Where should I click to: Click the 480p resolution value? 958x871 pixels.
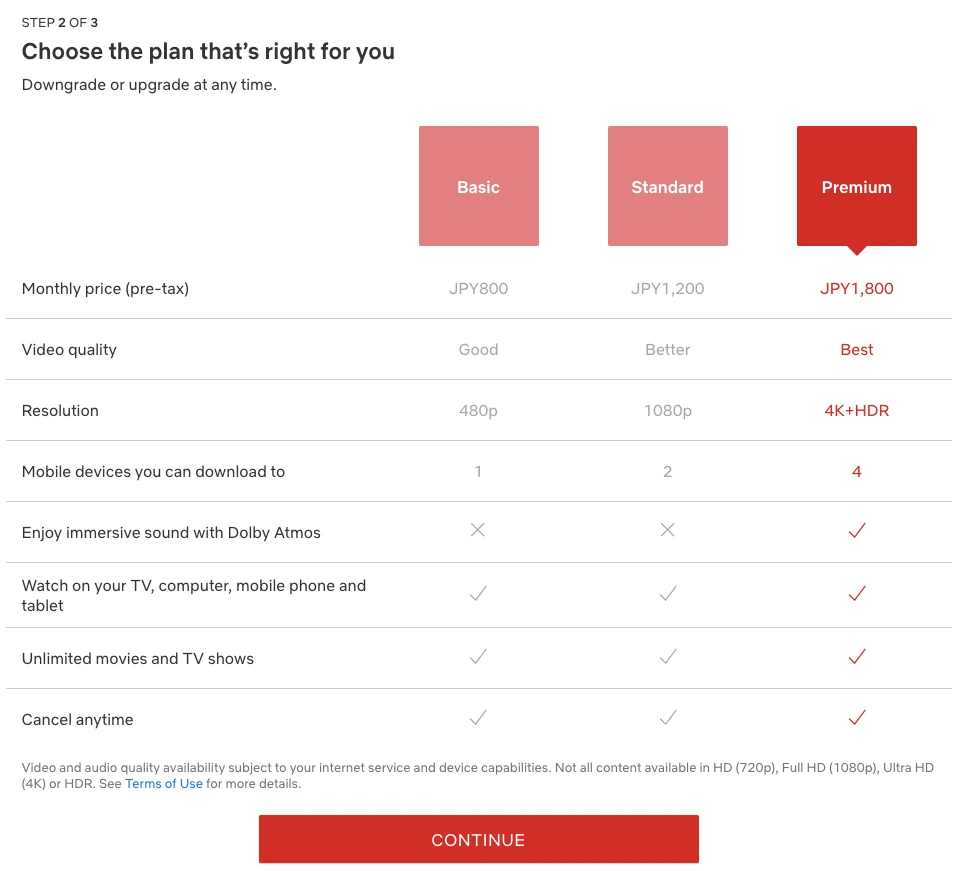coord(478,411)
